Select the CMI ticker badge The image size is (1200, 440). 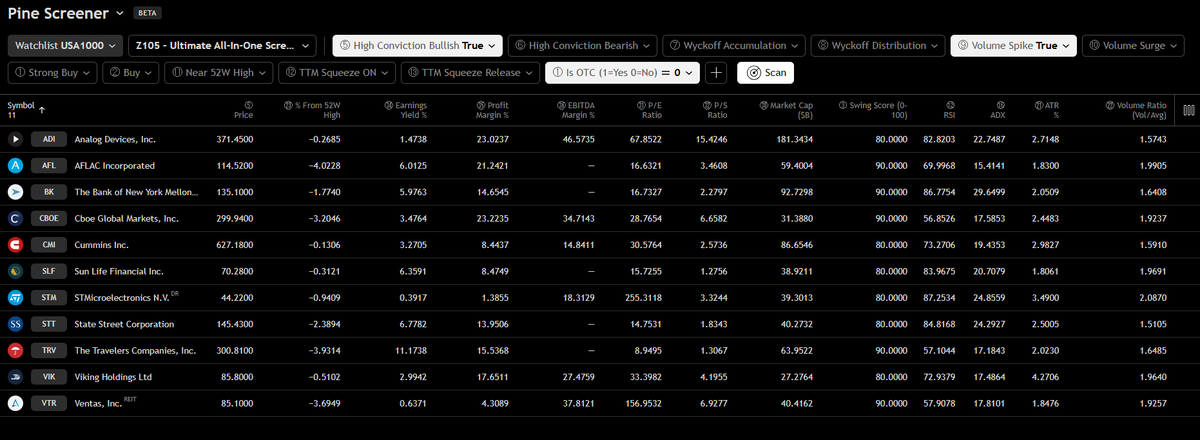(x=49, y=244)
